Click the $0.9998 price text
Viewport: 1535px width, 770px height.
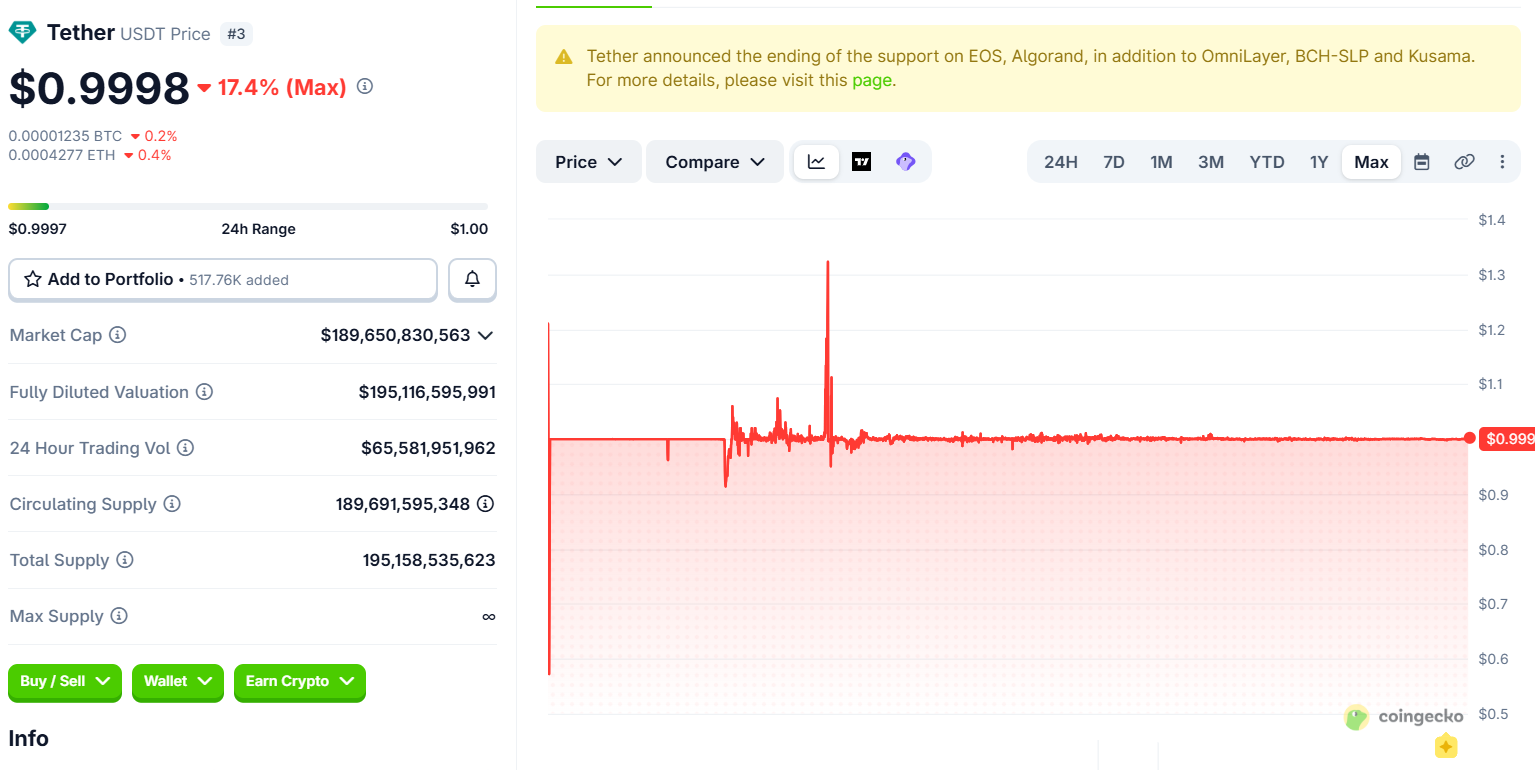pos(99,88)
